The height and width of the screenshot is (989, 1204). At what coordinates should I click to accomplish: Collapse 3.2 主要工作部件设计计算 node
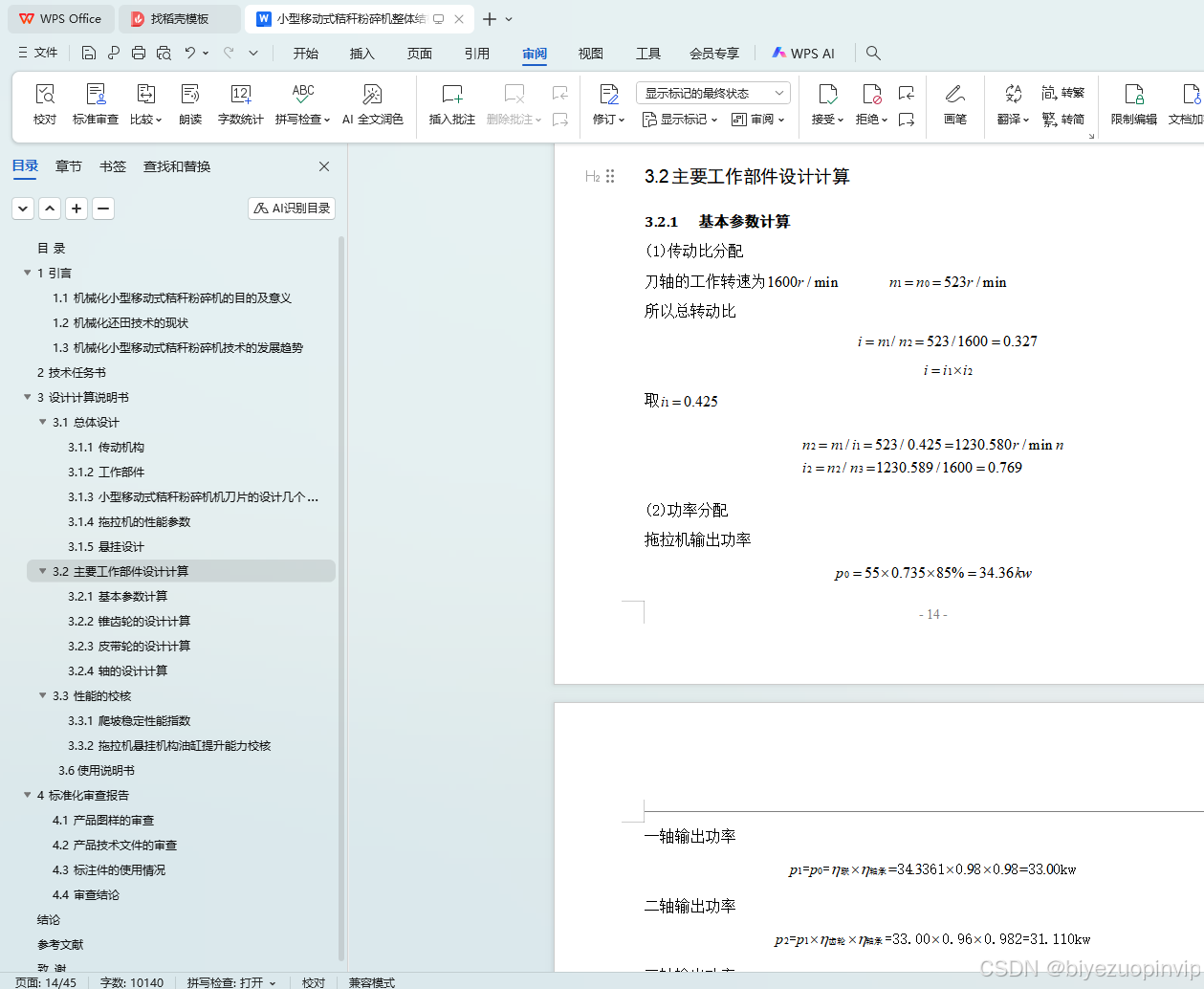tap(42, 571)
